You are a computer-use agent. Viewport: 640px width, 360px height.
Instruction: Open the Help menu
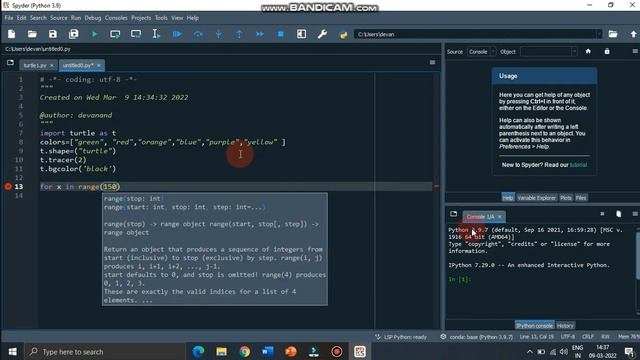coord(193,18)
